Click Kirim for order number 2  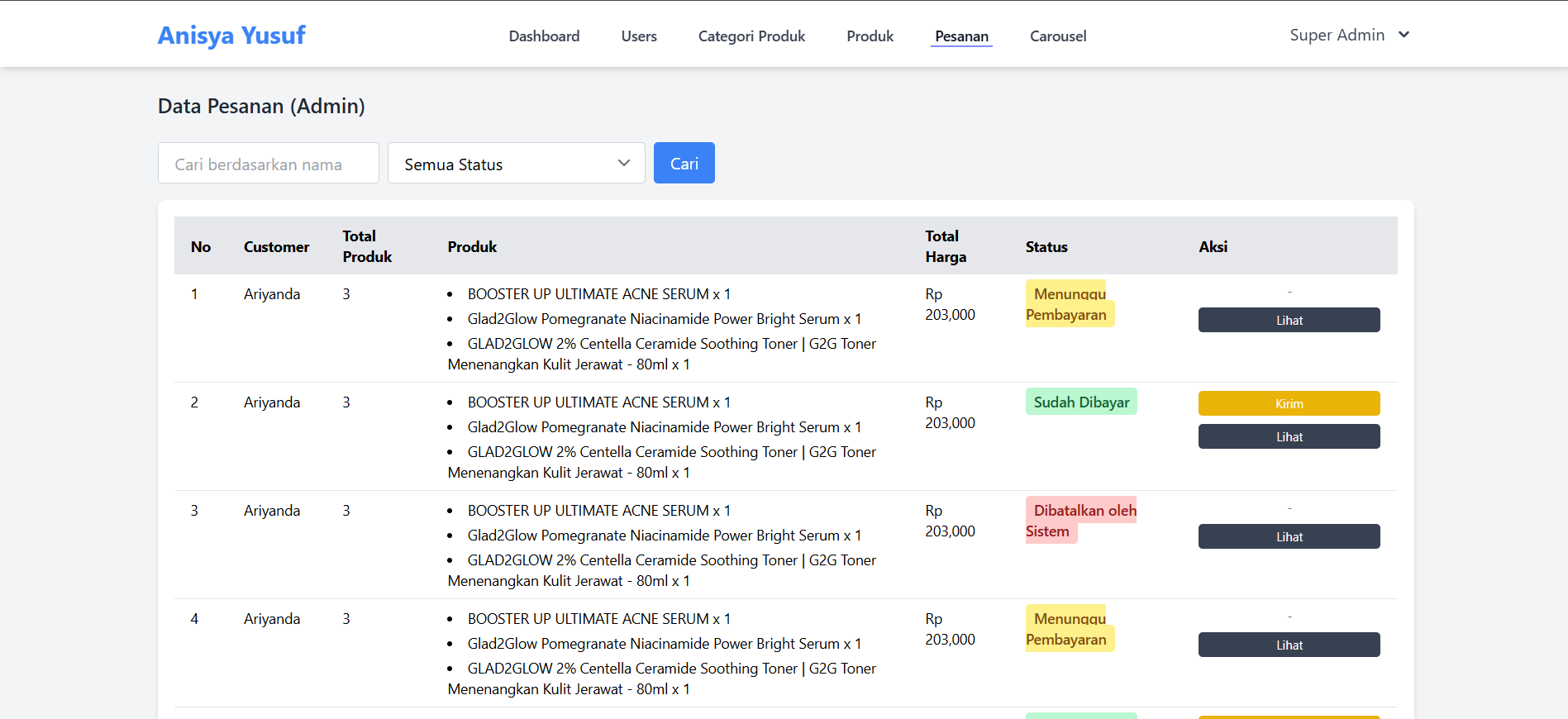(1289, 403)
